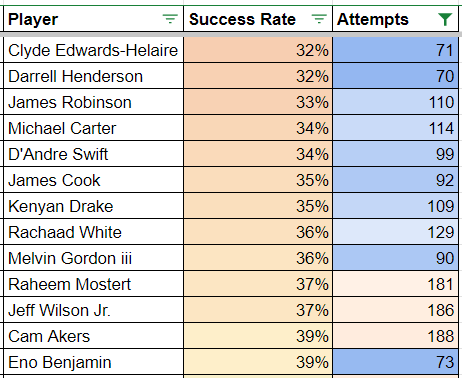Open the Player column filter icon
462x378 pixels.
170,19
